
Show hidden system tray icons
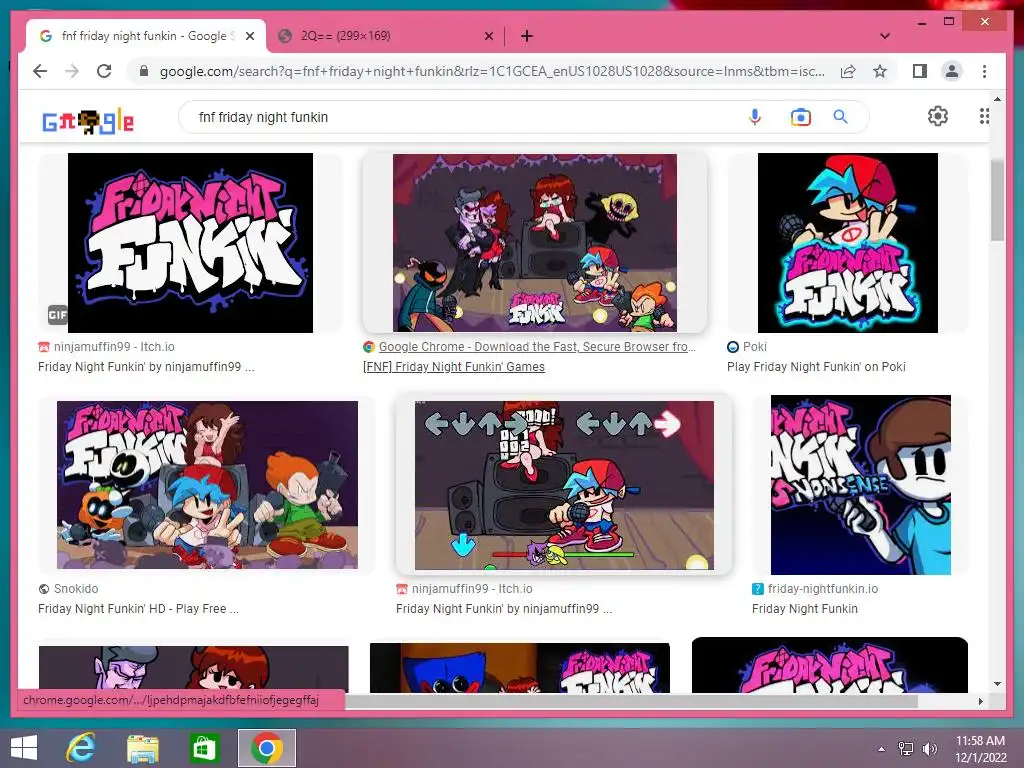click(x=882, y=749)
